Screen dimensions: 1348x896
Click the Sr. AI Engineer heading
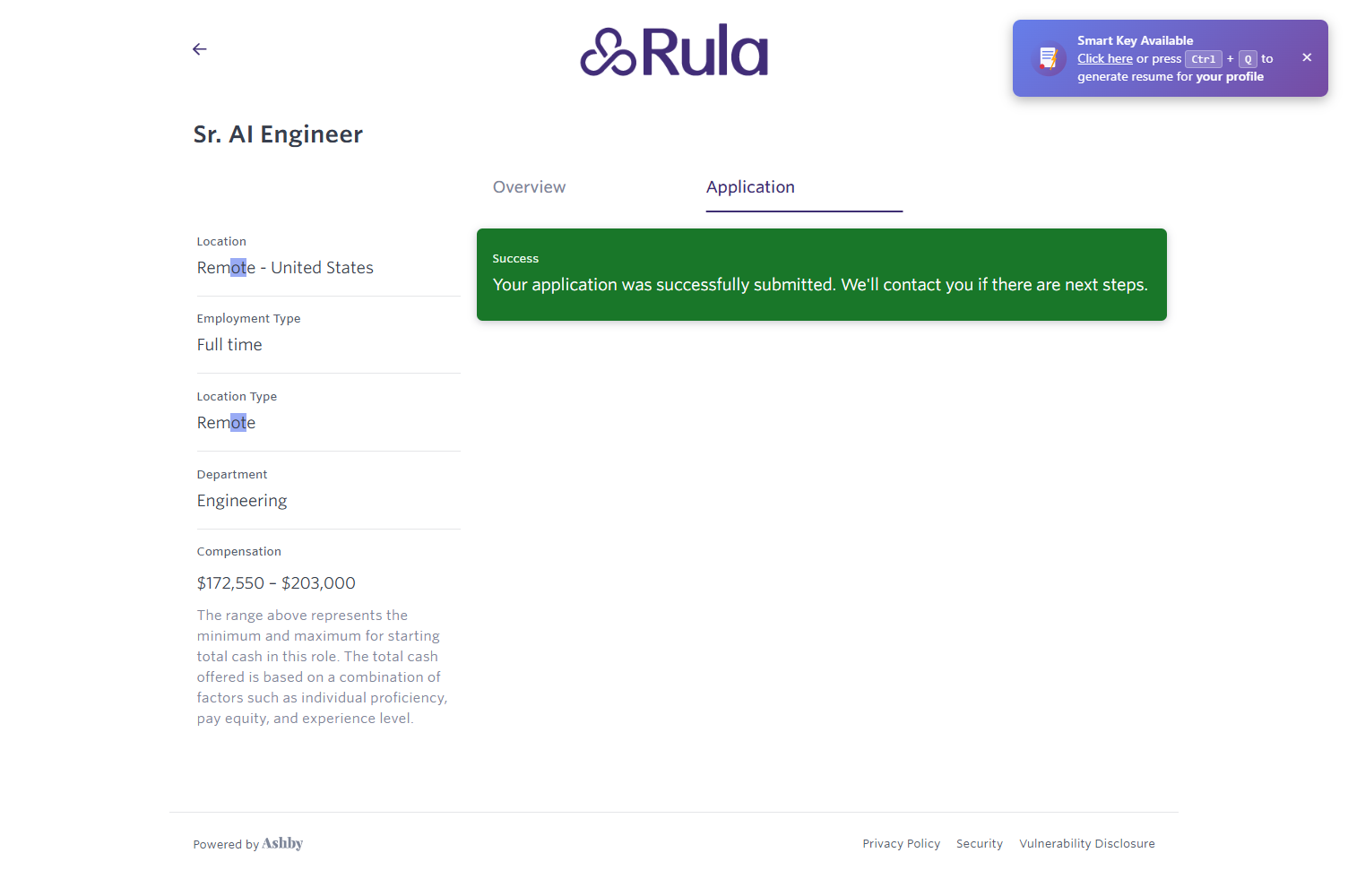click(278, 134)
